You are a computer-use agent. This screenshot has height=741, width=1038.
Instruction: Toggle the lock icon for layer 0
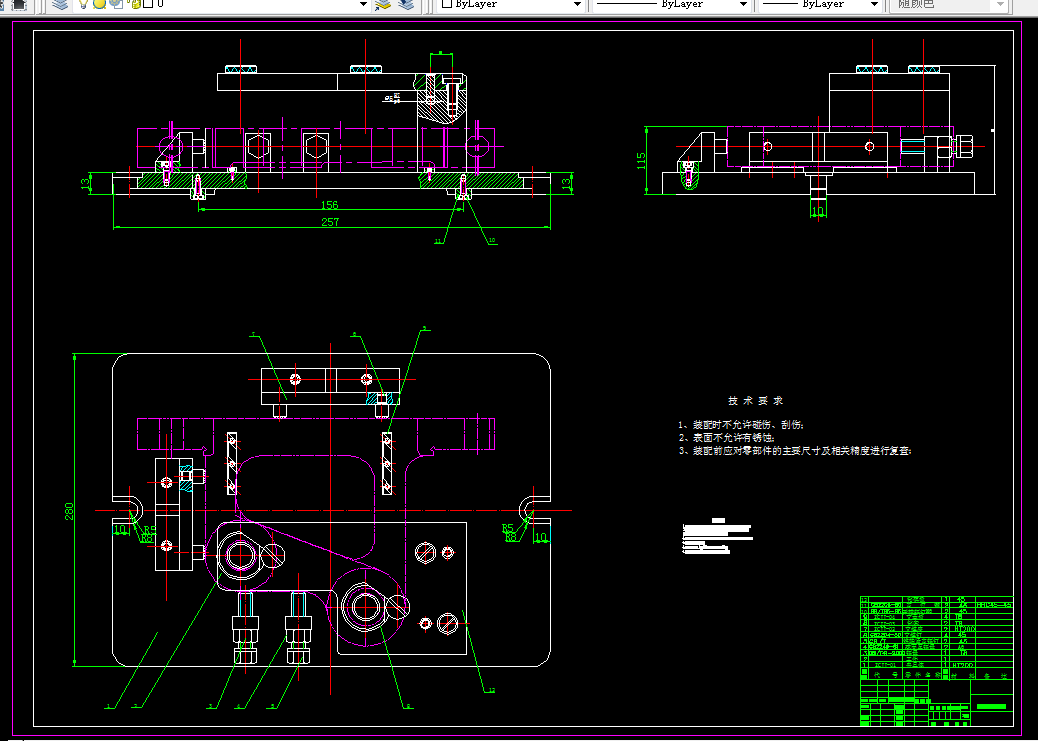[135, 4]
